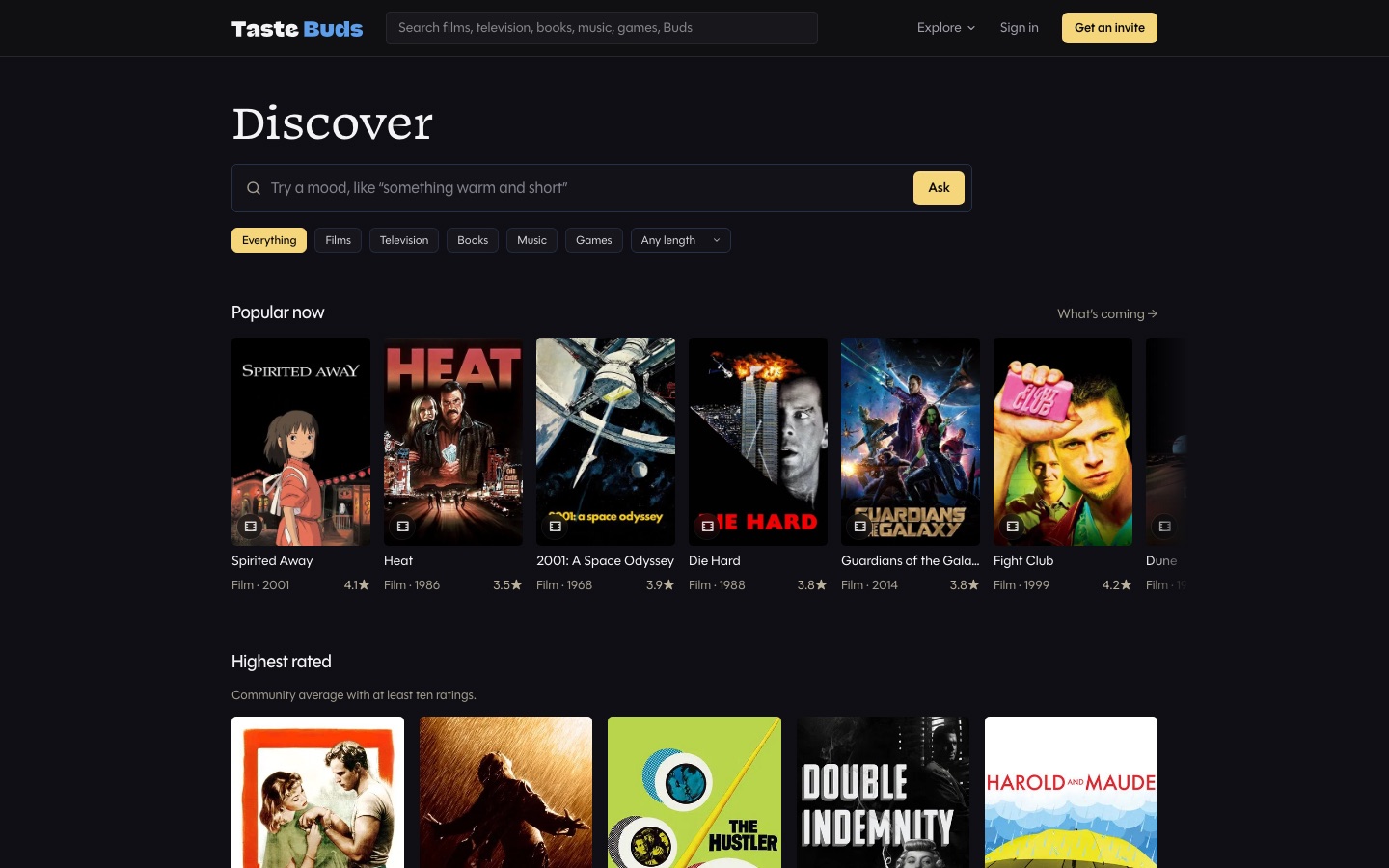Image resolution: width=1389 pixels, height=868 pixels.
Task: Click the Ask button
Action: pos(939,188)
